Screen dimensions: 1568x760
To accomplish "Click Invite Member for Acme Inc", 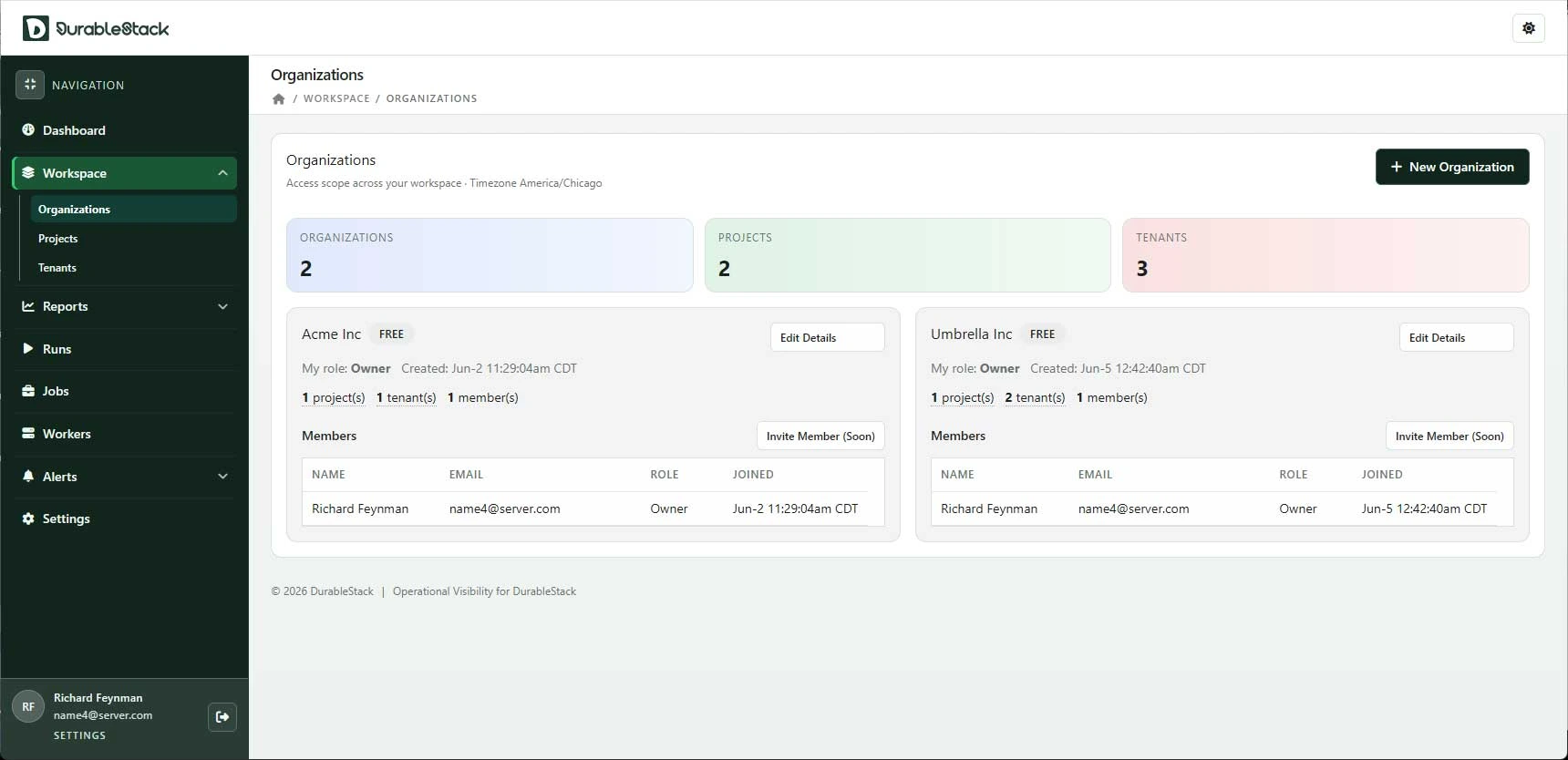I will [820, 436].
